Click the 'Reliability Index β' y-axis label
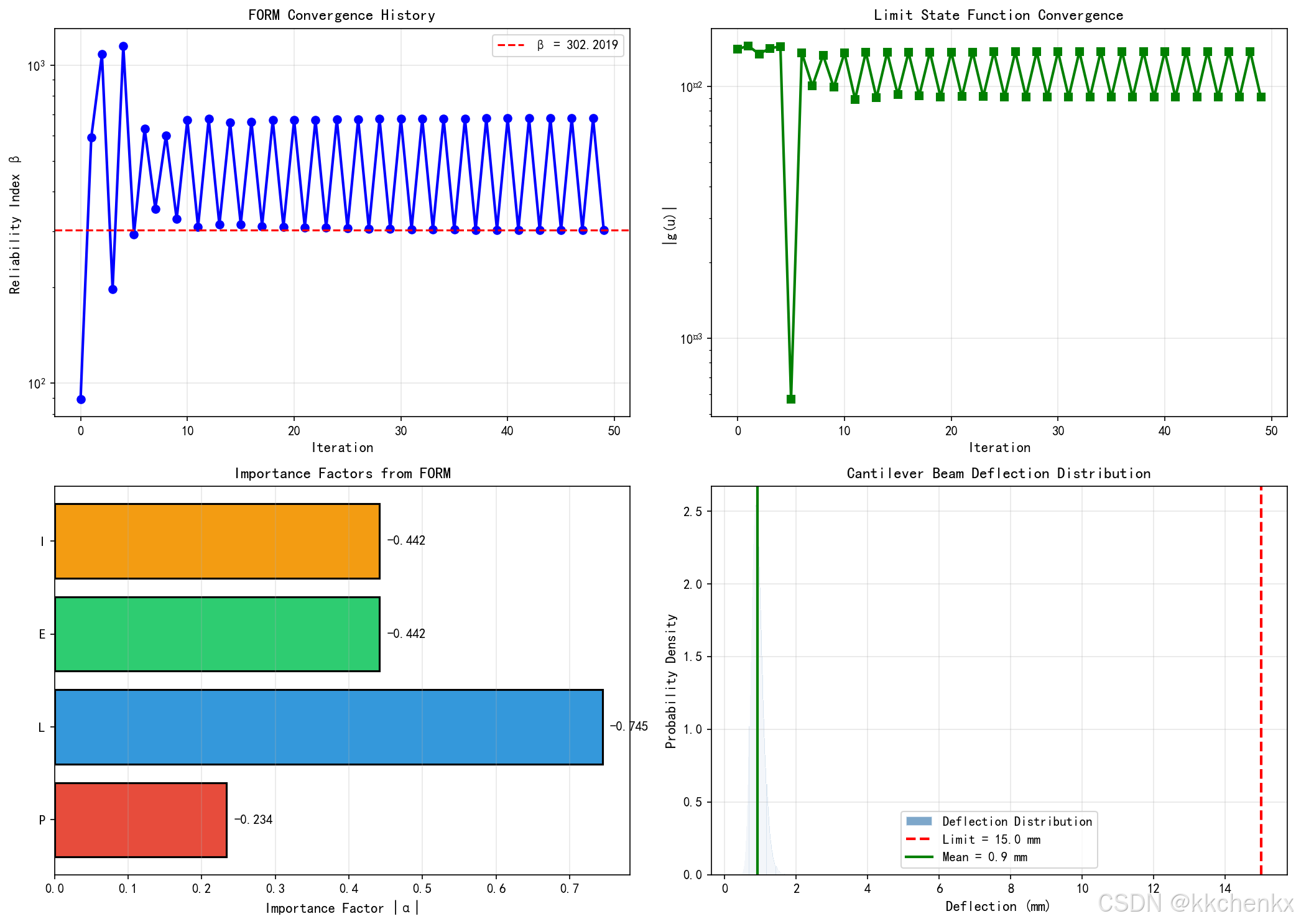 pyautogui.click(x=15, y=224)
